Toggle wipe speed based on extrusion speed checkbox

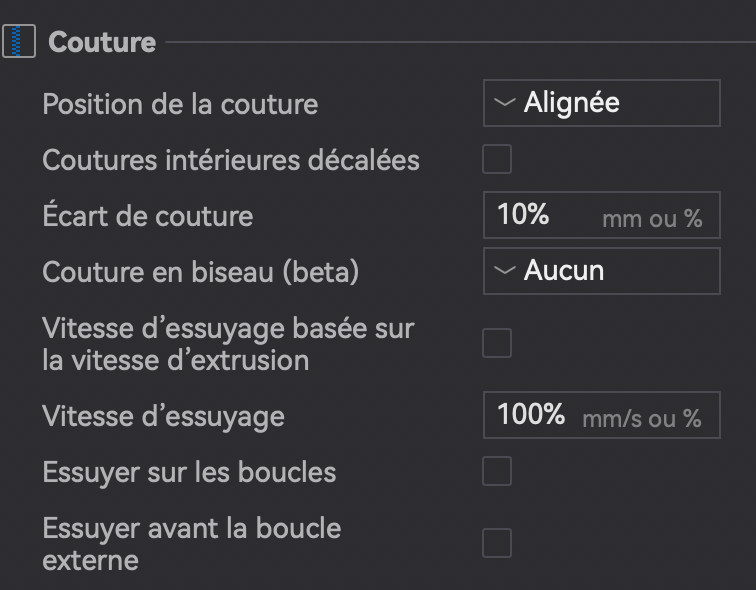497,343
